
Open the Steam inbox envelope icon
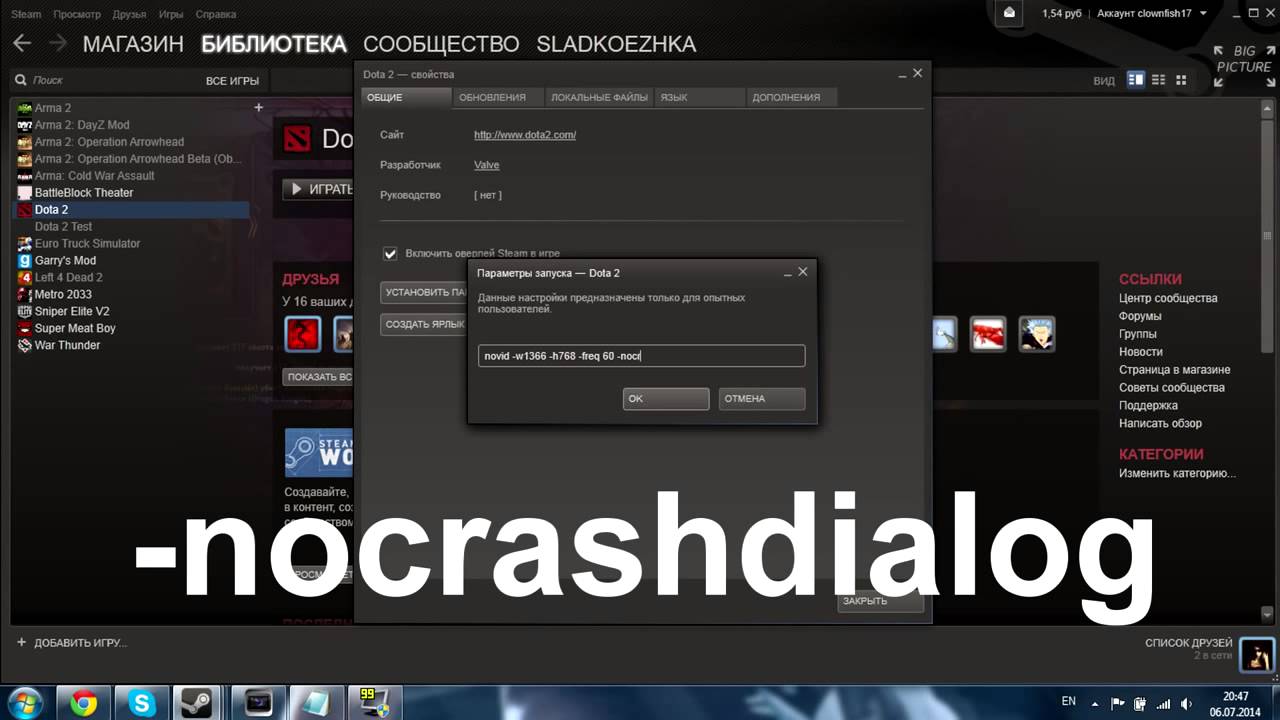(x=1010, y=13)
